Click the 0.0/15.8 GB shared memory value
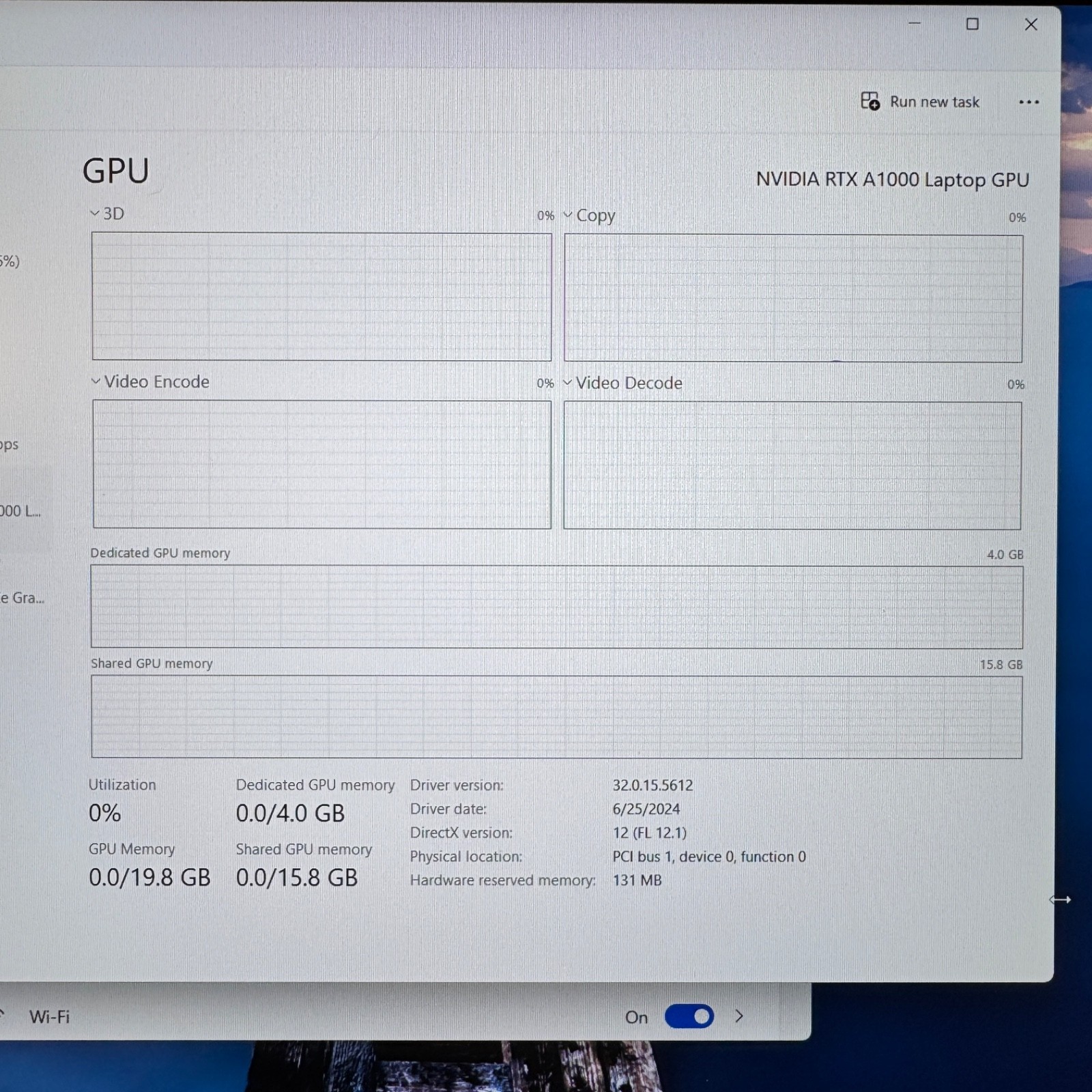Screen dimensions: 1092x1092 point(297,878)
